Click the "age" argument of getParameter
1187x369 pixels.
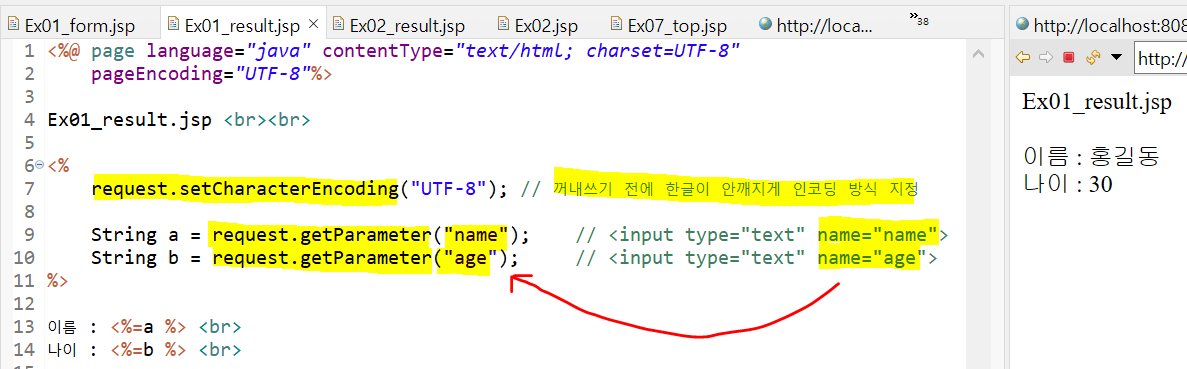[470, 258]
